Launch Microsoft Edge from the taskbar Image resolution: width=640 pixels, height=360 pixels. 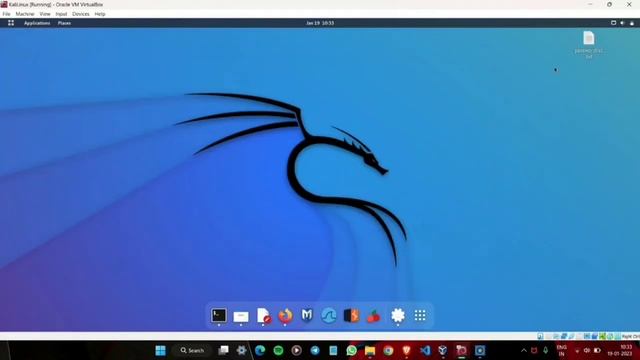coord(260,351)
